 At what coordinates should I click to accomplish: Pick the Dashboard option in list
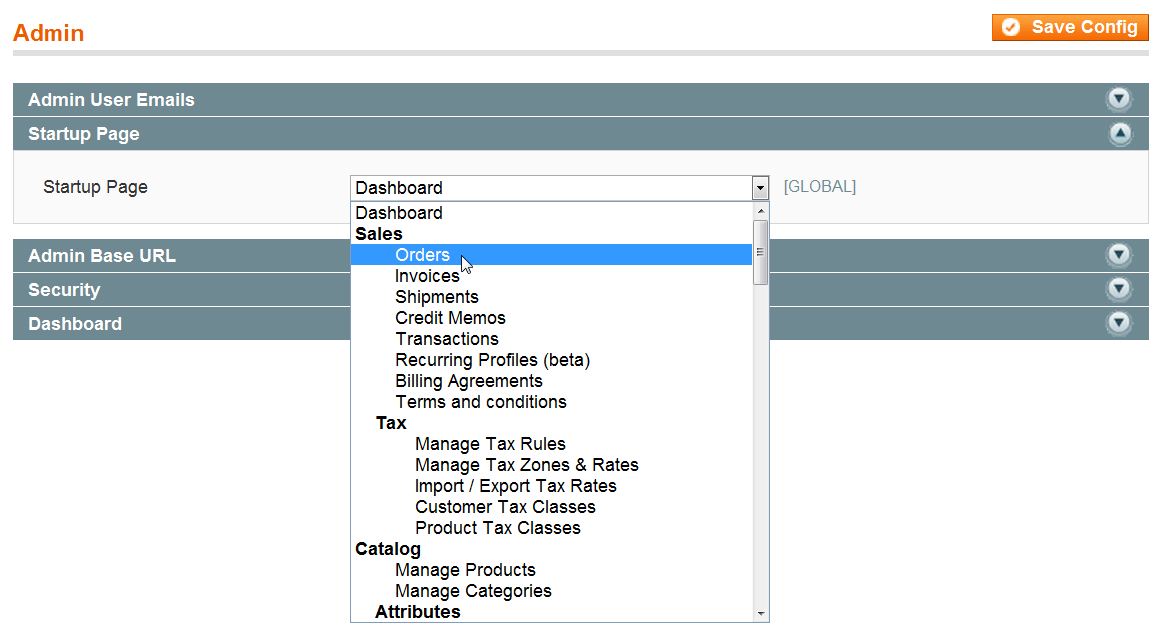[x=398, y=213]
